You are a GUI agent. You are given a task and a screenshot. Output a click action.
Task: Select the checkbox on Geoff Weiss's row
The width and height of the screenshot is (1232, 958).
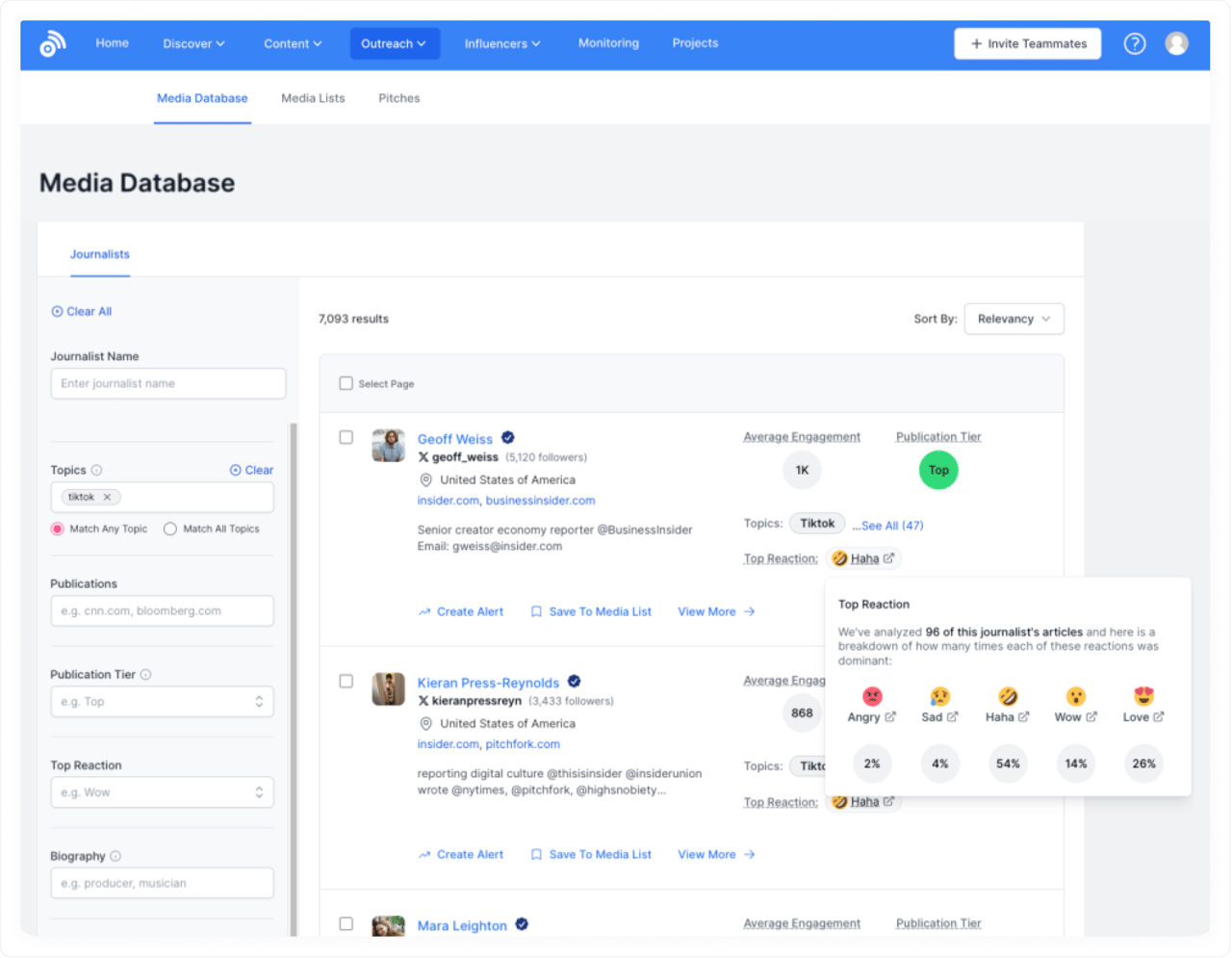click(x=346, y=437)
